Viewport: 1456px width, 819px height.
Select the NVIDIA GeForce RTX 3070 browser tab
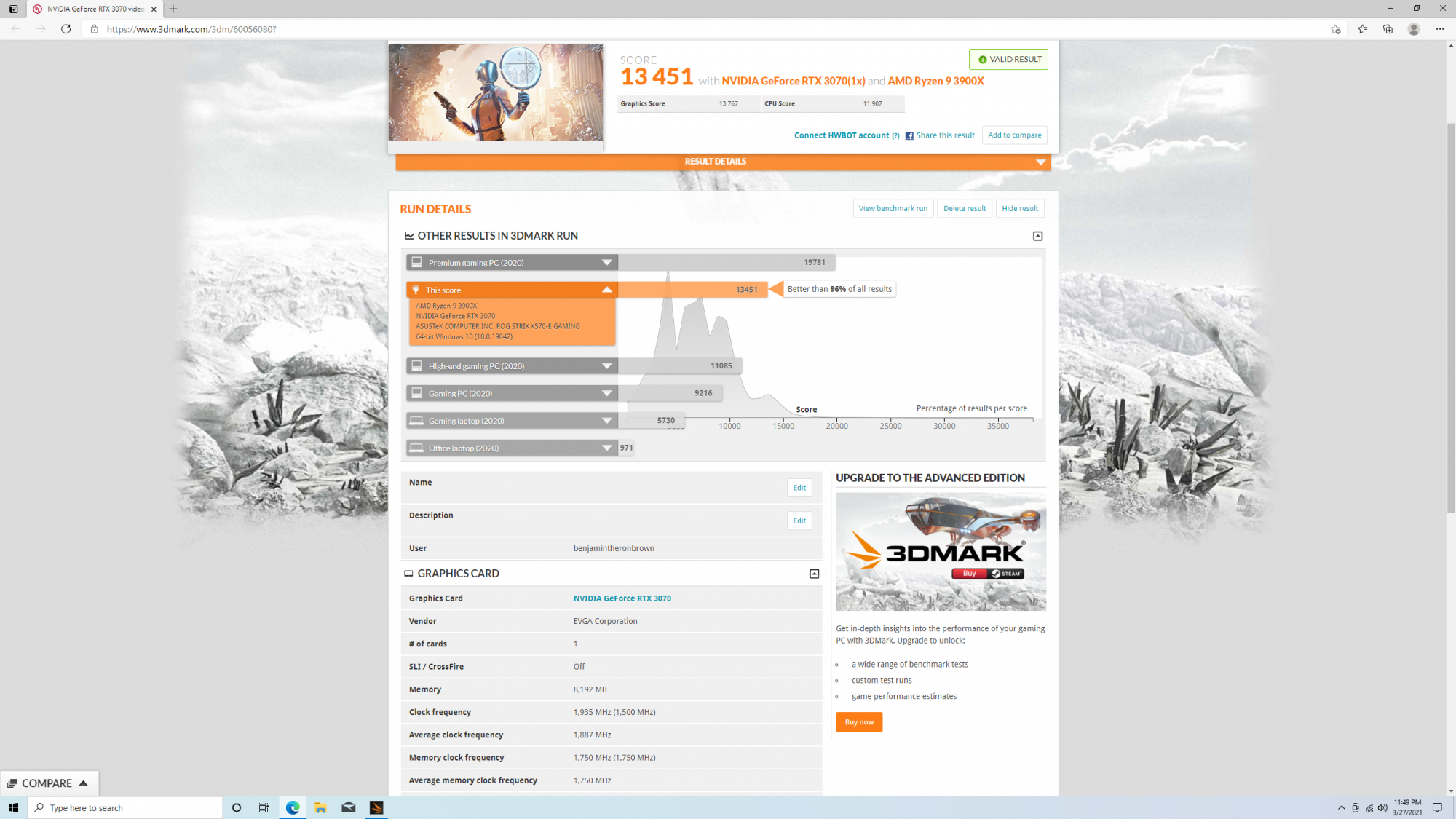(95, 9)
